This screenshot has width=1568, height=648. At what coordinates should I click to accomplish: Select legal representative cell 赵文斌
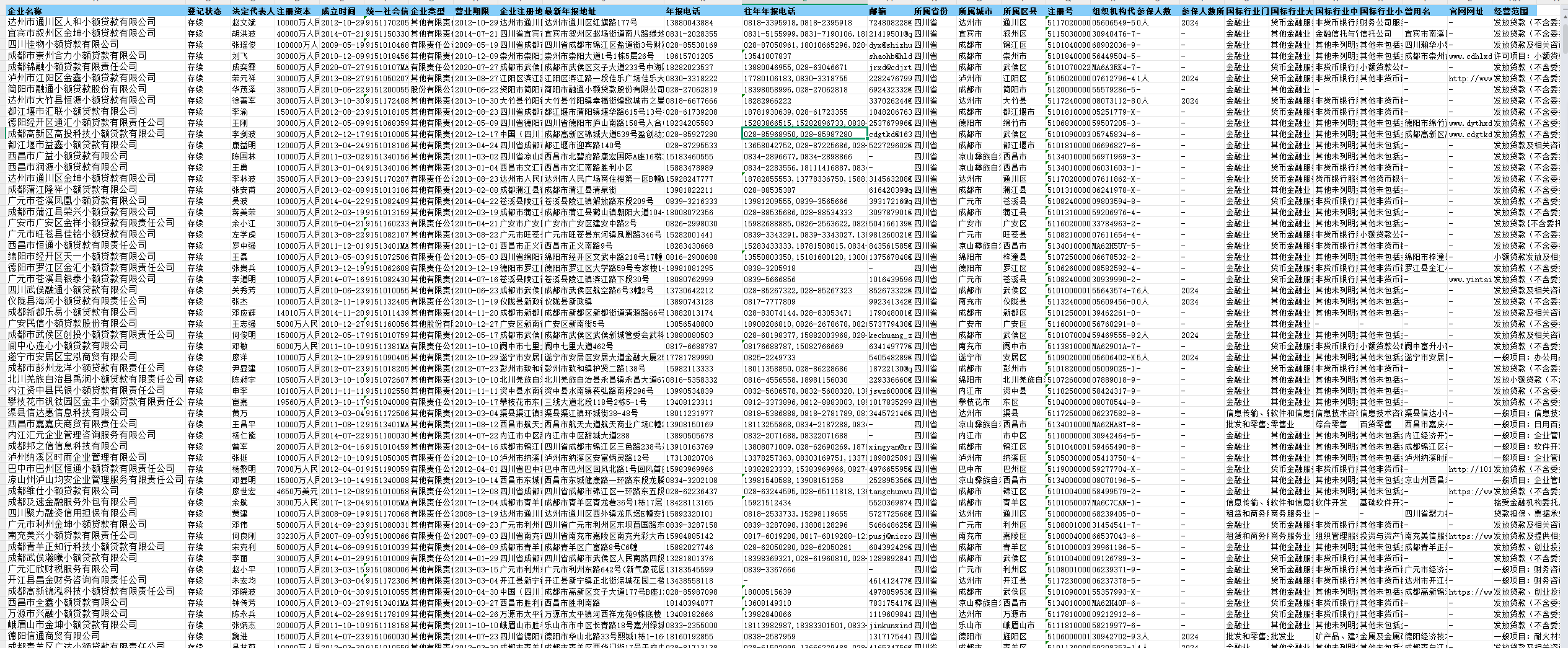pyautogui.click(x=243, y=22)
